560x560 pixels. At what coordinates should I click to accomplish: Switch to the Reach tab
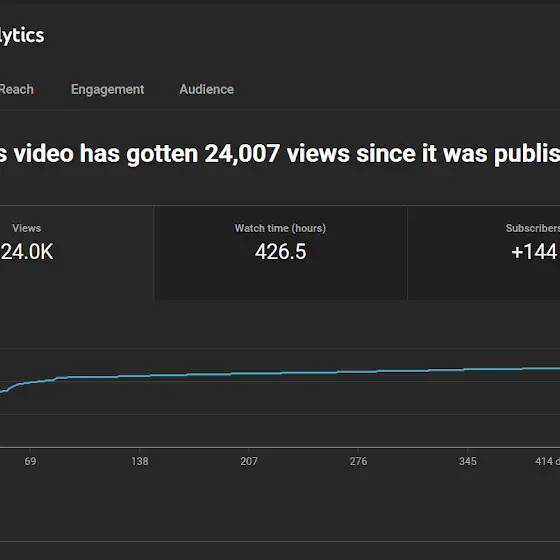tap(16, 89)
